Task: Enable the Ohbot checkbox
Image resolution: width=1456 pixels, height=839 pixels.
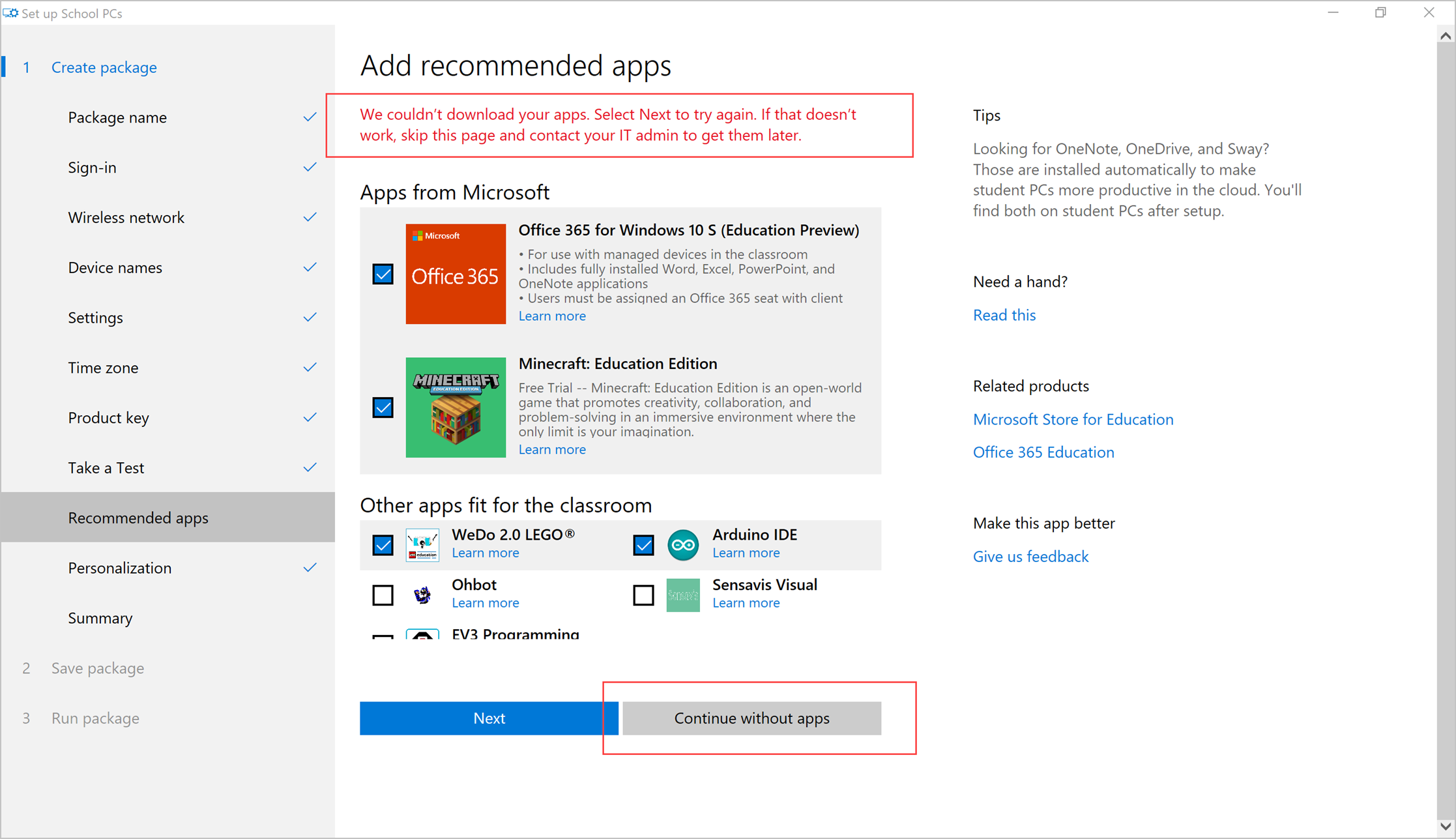Action: point(383,595)
